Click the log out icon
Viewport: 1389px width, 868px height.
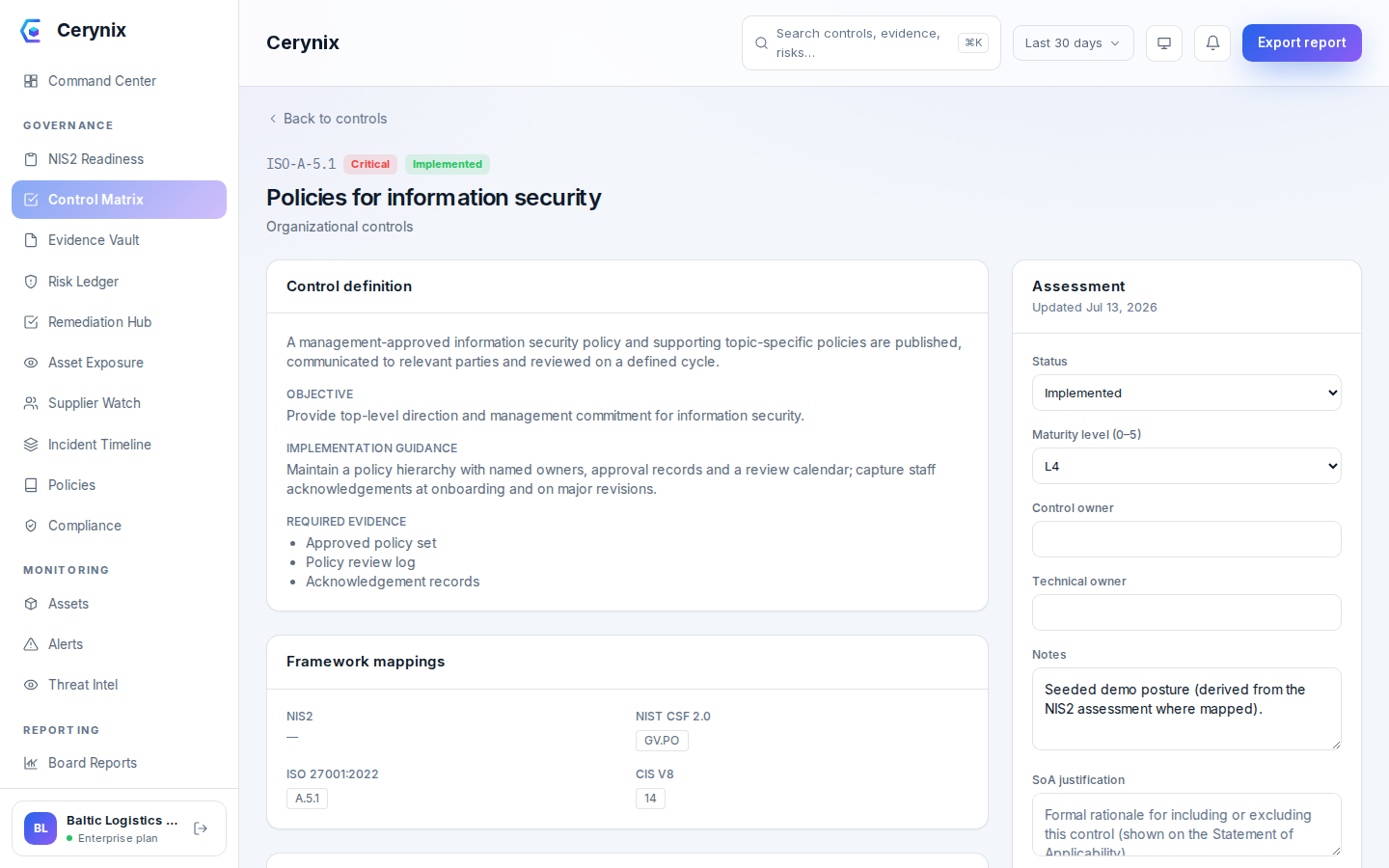201,828
